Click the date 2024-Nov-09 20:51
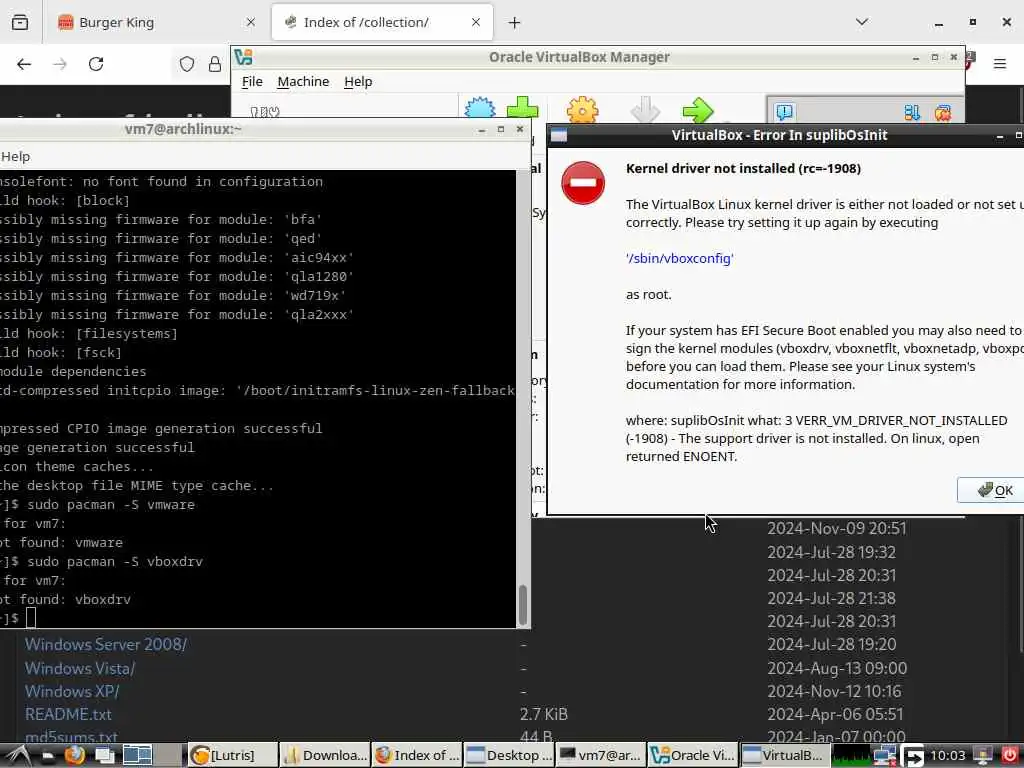The height and width of the screenshot is (768, 1024). 837,528
